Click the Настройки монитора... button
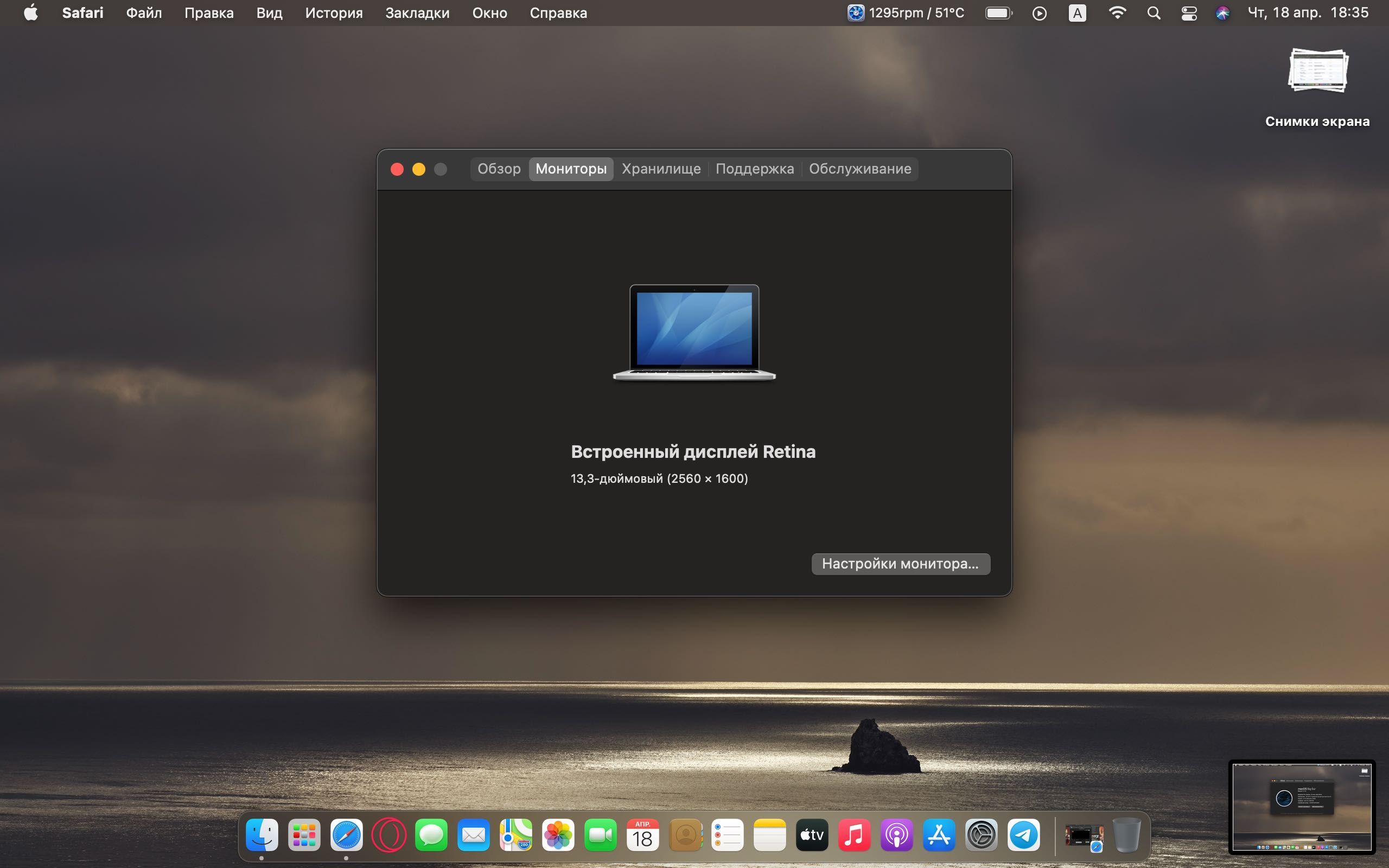This screenshot has height=868, width=1389. click(901, 564)
